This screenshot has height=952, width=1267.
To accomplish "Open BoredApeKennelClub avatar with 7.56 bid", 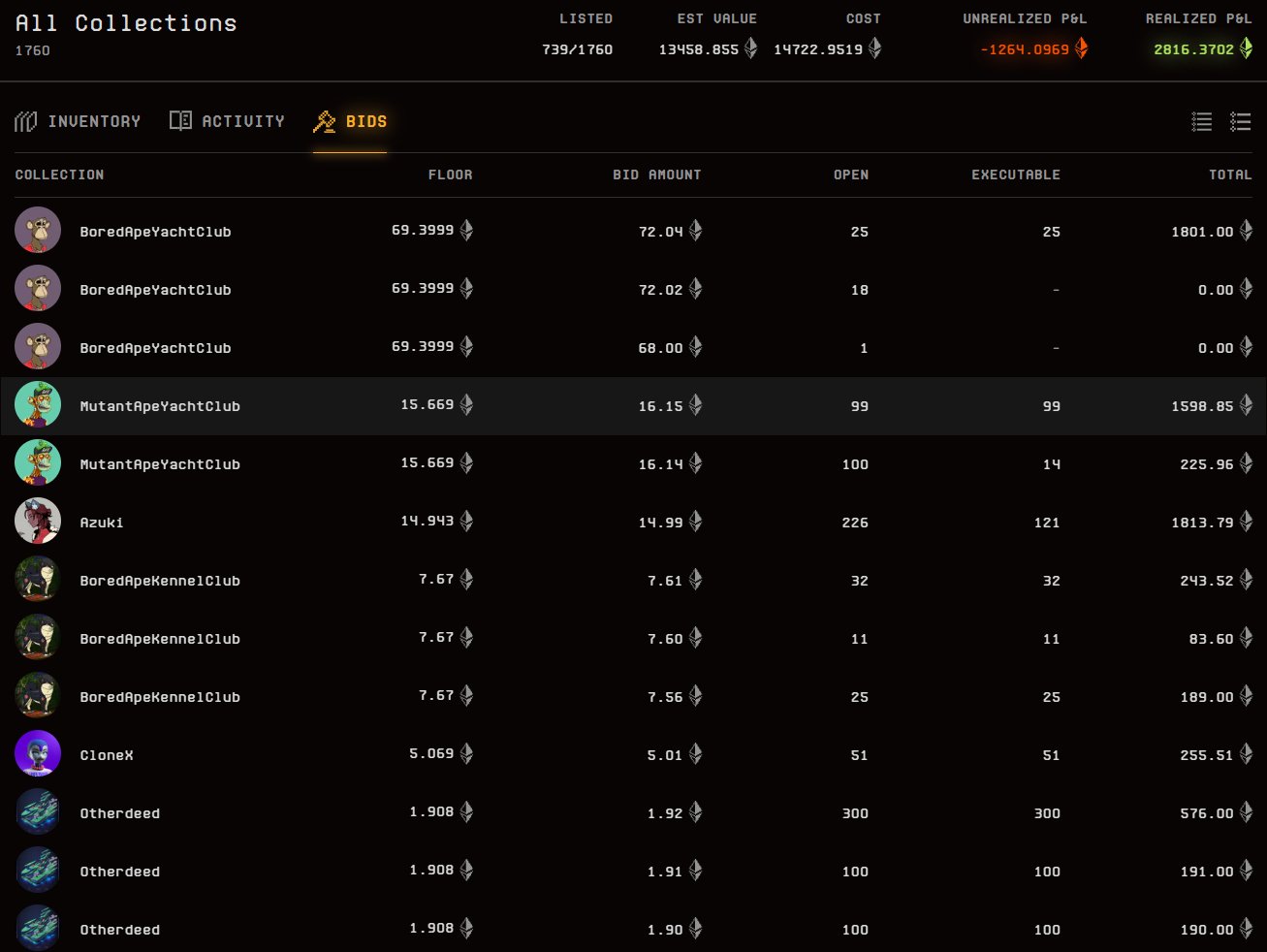I will [38, 696].
